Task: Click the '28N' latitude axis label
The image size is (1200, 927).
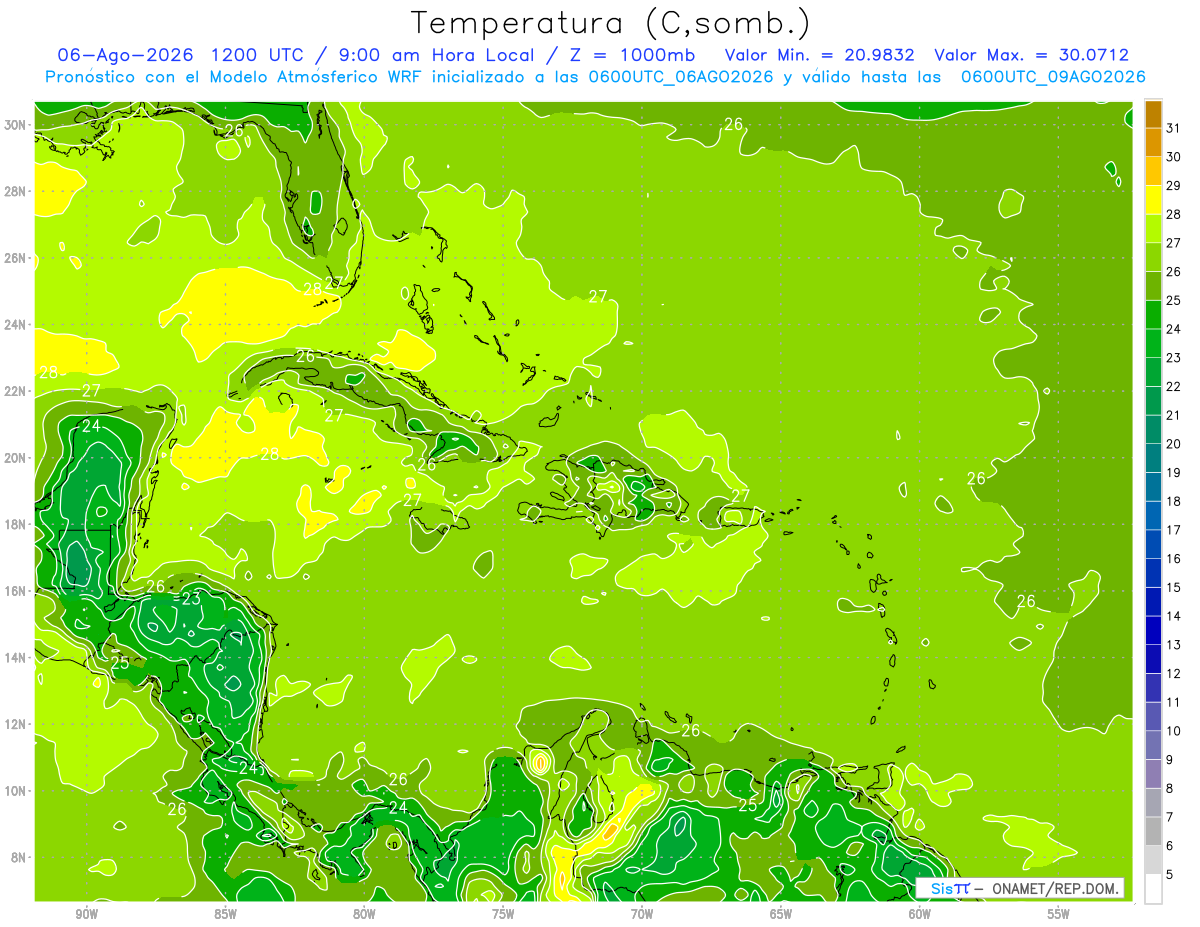Action: [x=15, y=191]
